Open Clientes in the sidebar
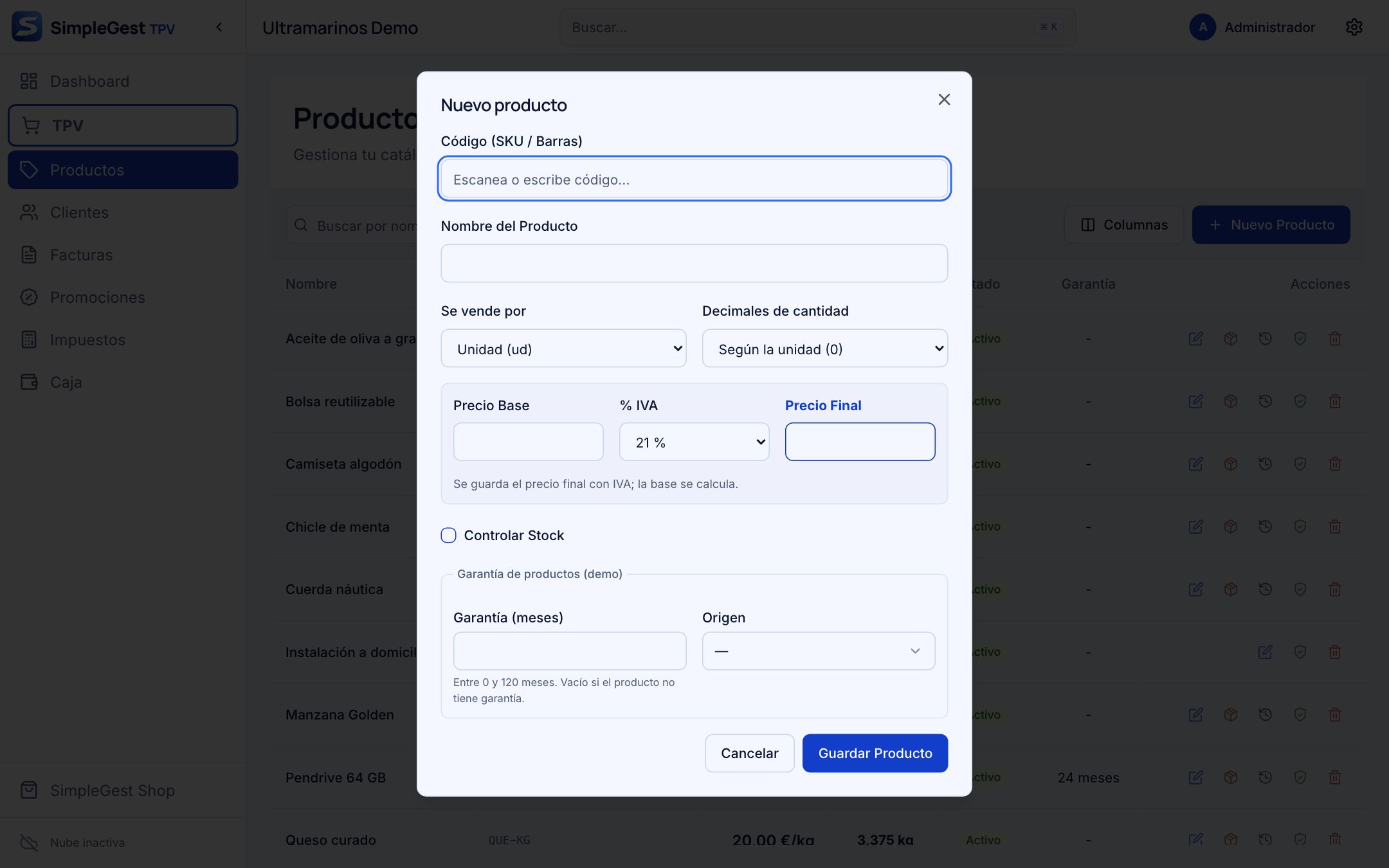 123,212
